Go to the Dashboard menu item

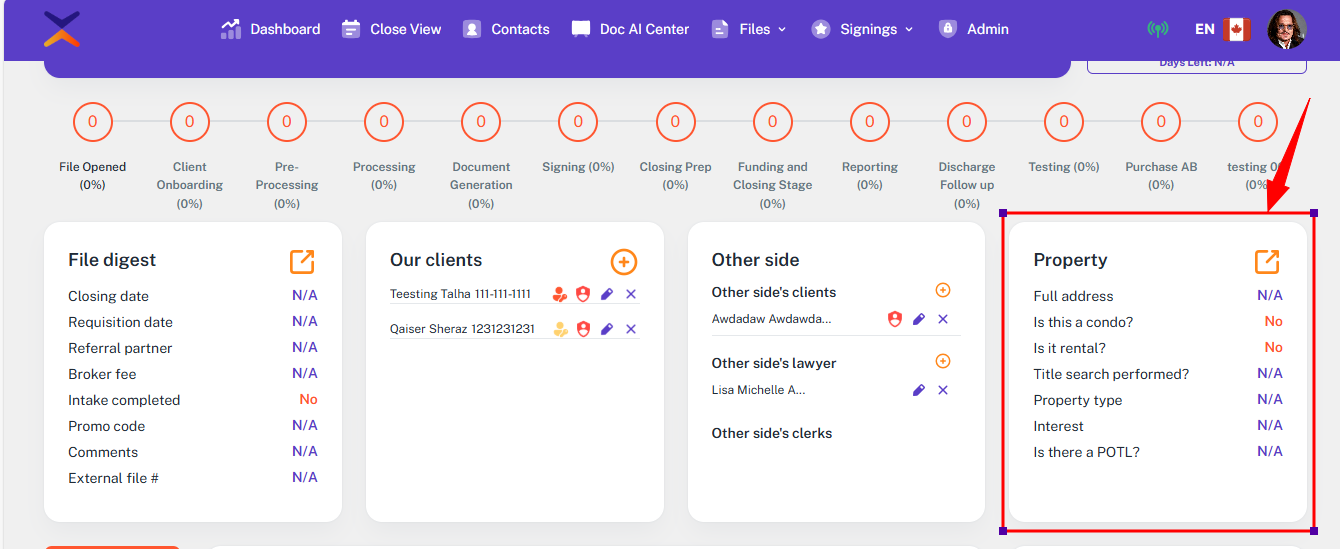tap(271, 29)
